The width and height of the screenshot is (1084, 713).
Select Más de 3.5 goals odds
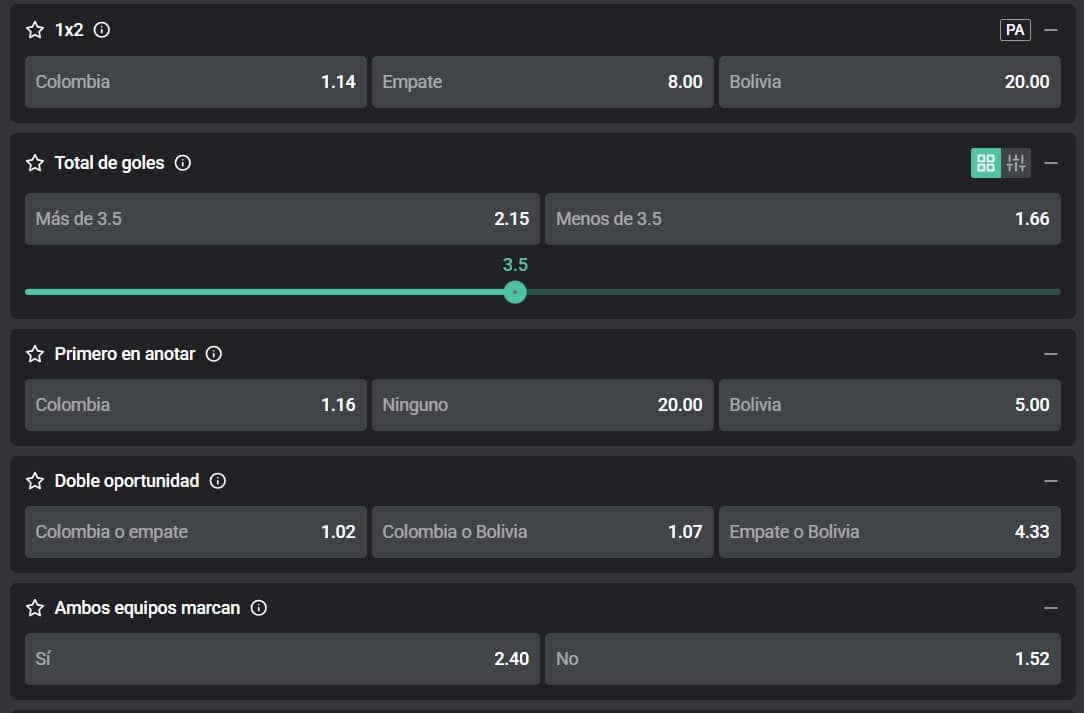282,219
